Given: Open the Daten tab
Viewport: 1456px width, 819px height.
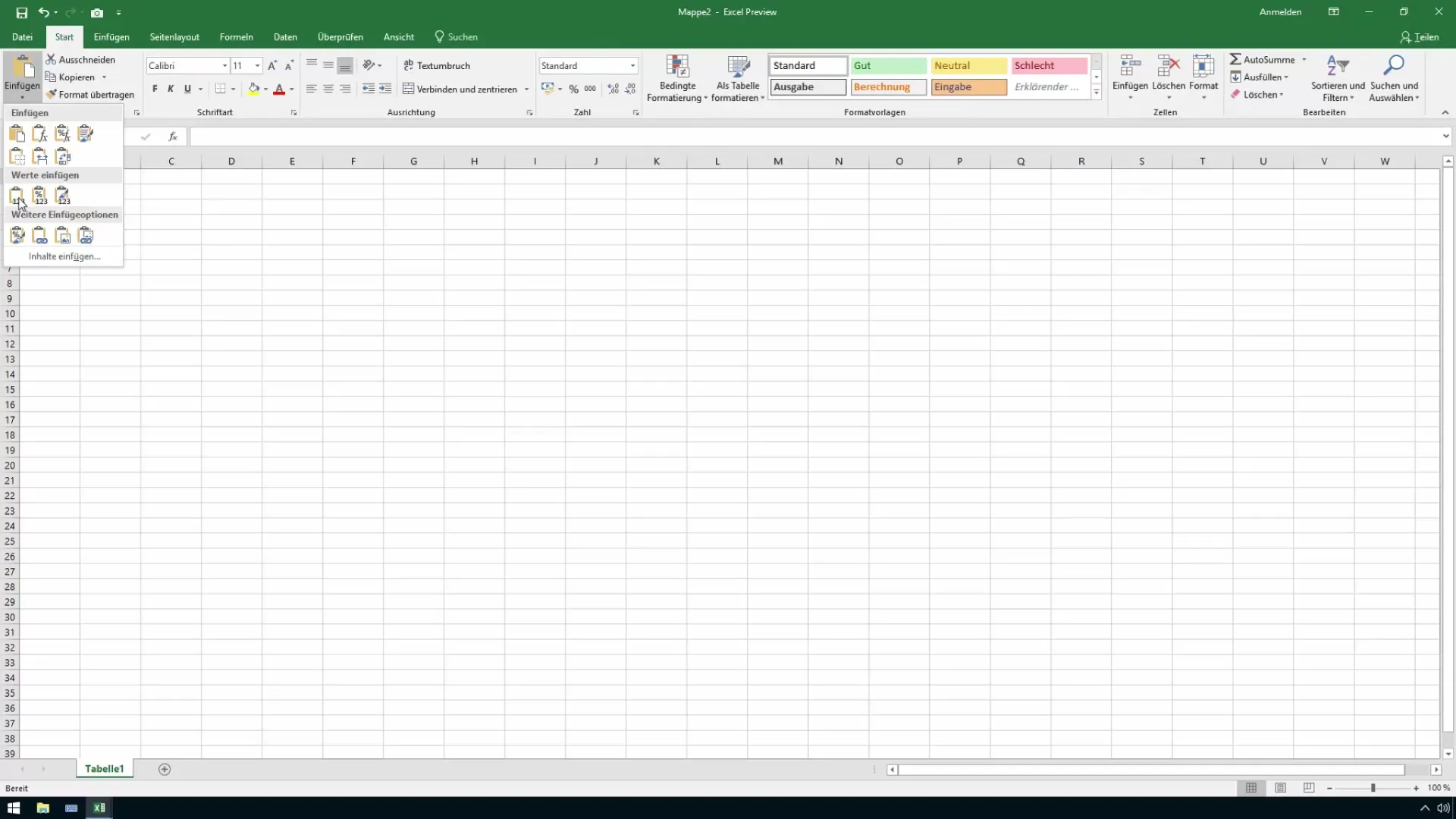Looking at the screenshot, I should [x=285, y=36].
